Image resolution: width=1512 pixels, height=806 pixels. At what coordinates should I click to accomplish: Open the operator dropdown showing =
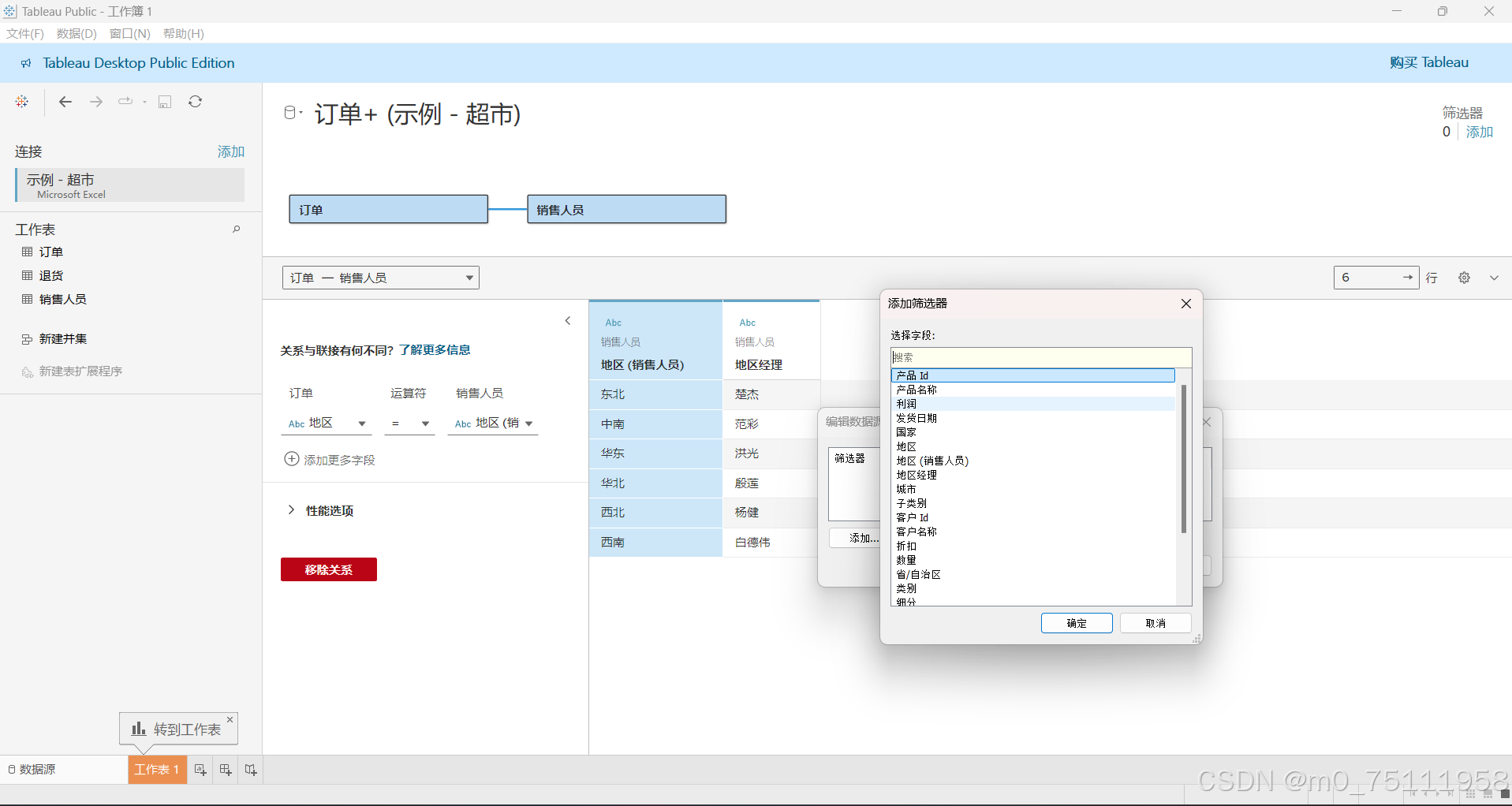[x=410, y=424]
